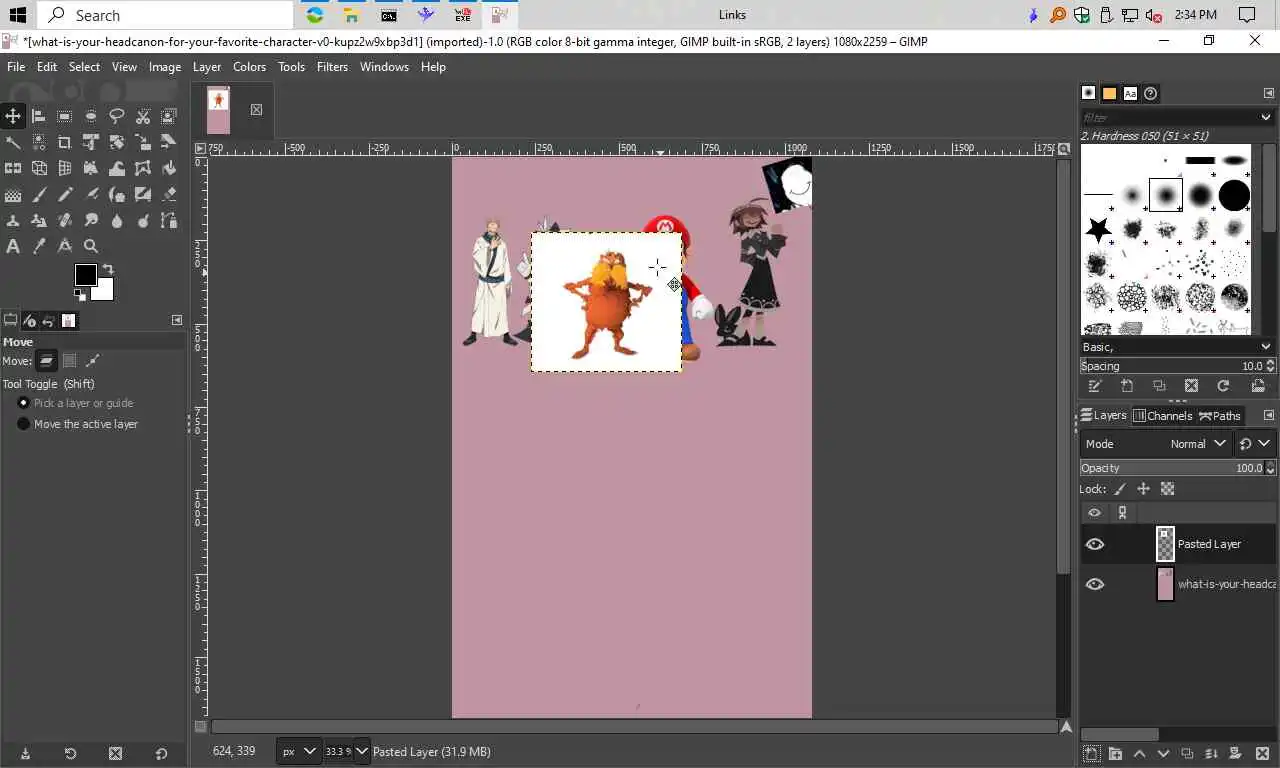Choose the Rectangle Select tool
The width and height of the screenshot is (1280, 768).
[x=65, y=116]
